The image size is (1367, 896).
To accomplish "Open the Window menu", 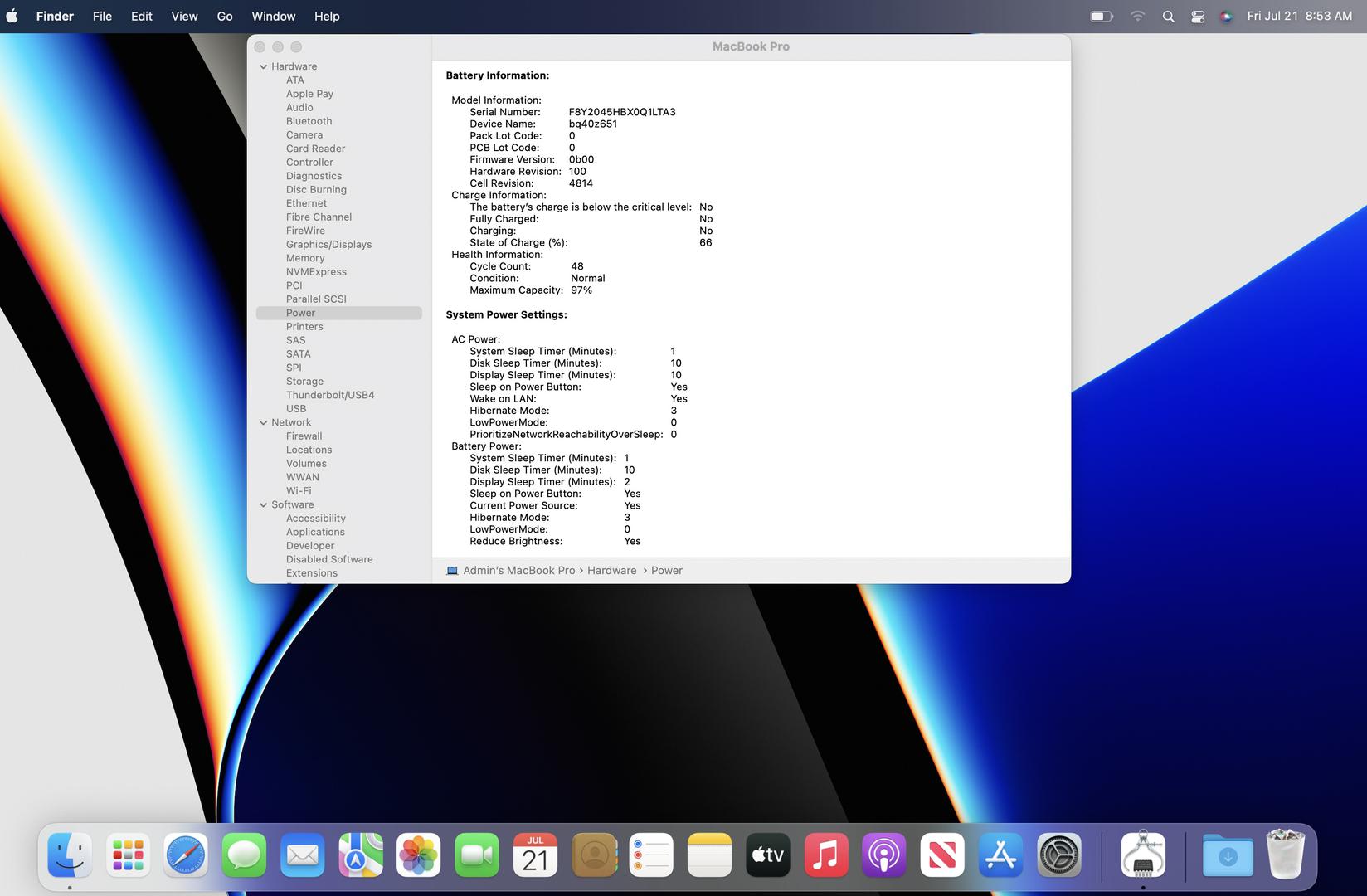I will [274, 16].
